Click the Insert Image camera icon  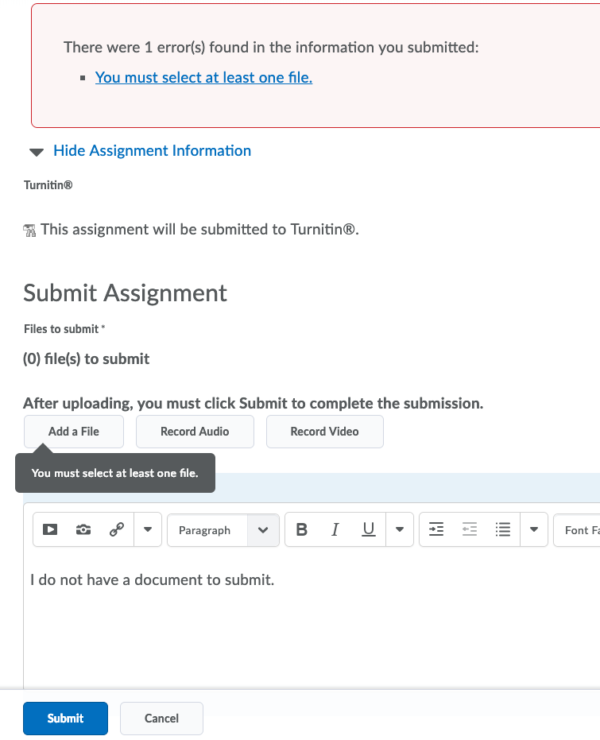coord(83,530)
